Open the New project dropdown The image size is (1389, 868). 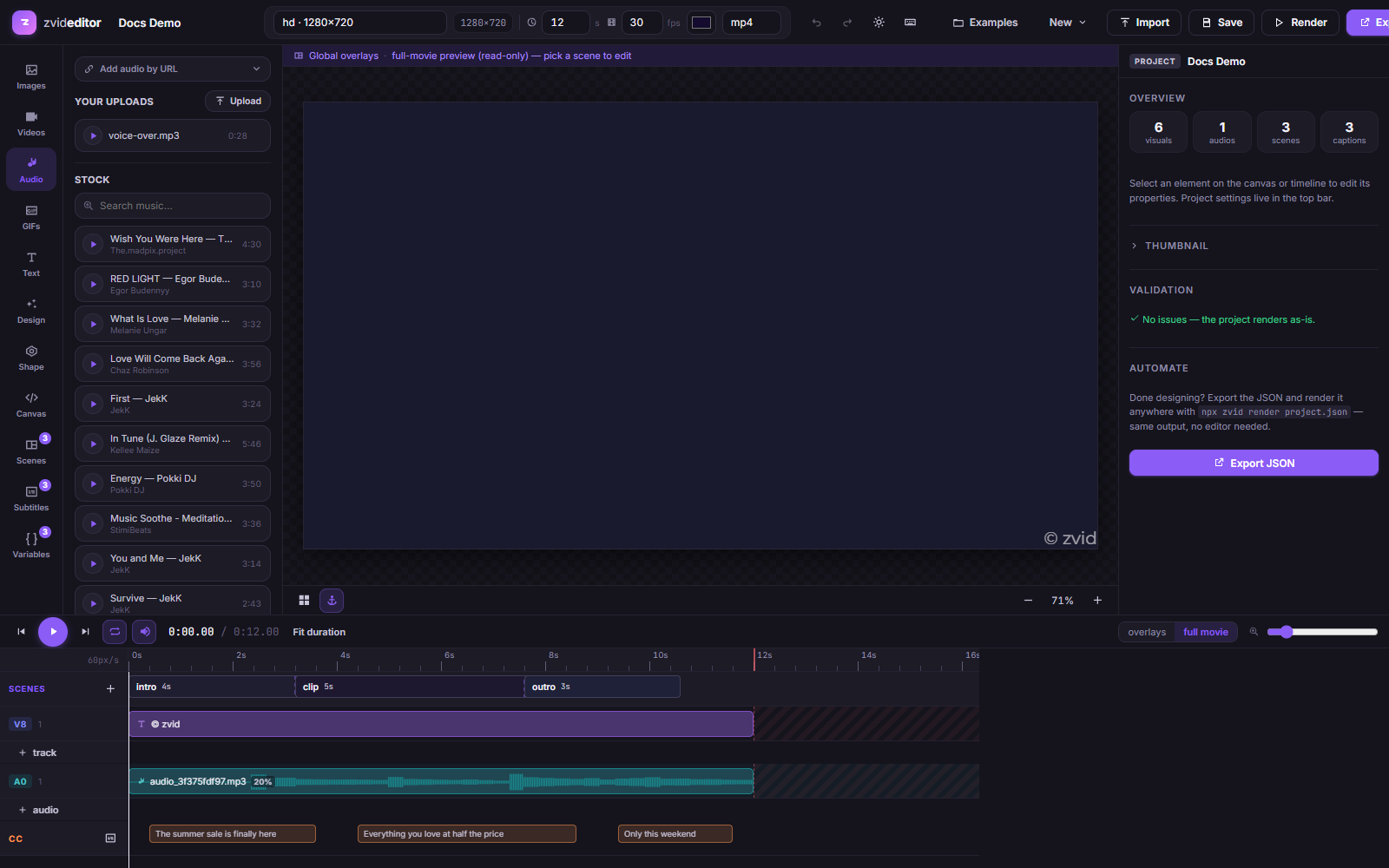[x=1067, y=23]
